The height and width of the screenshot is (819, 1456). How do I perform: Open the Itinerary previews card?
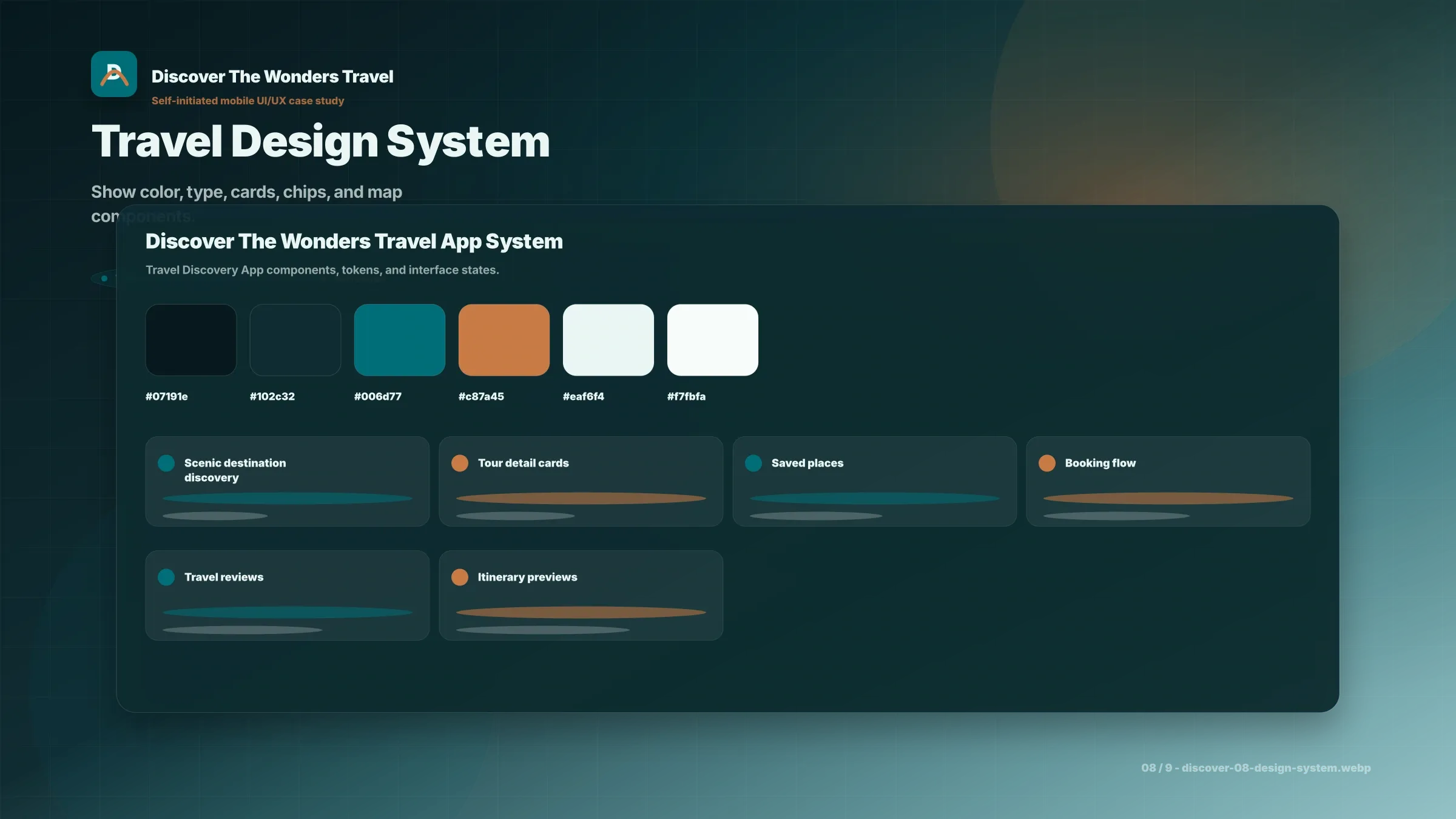tap(581, 595)
